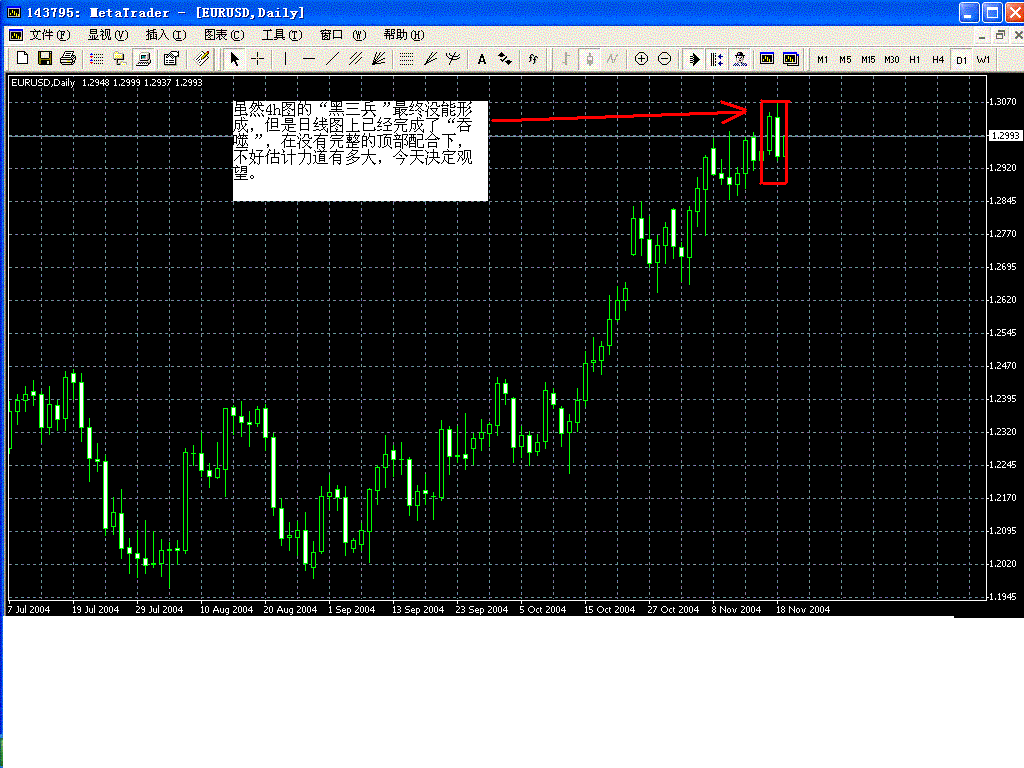This screenshot has height=768, width=1024.
Task: Create a new chart with the blank page icon
Action: tap(22, 59)
